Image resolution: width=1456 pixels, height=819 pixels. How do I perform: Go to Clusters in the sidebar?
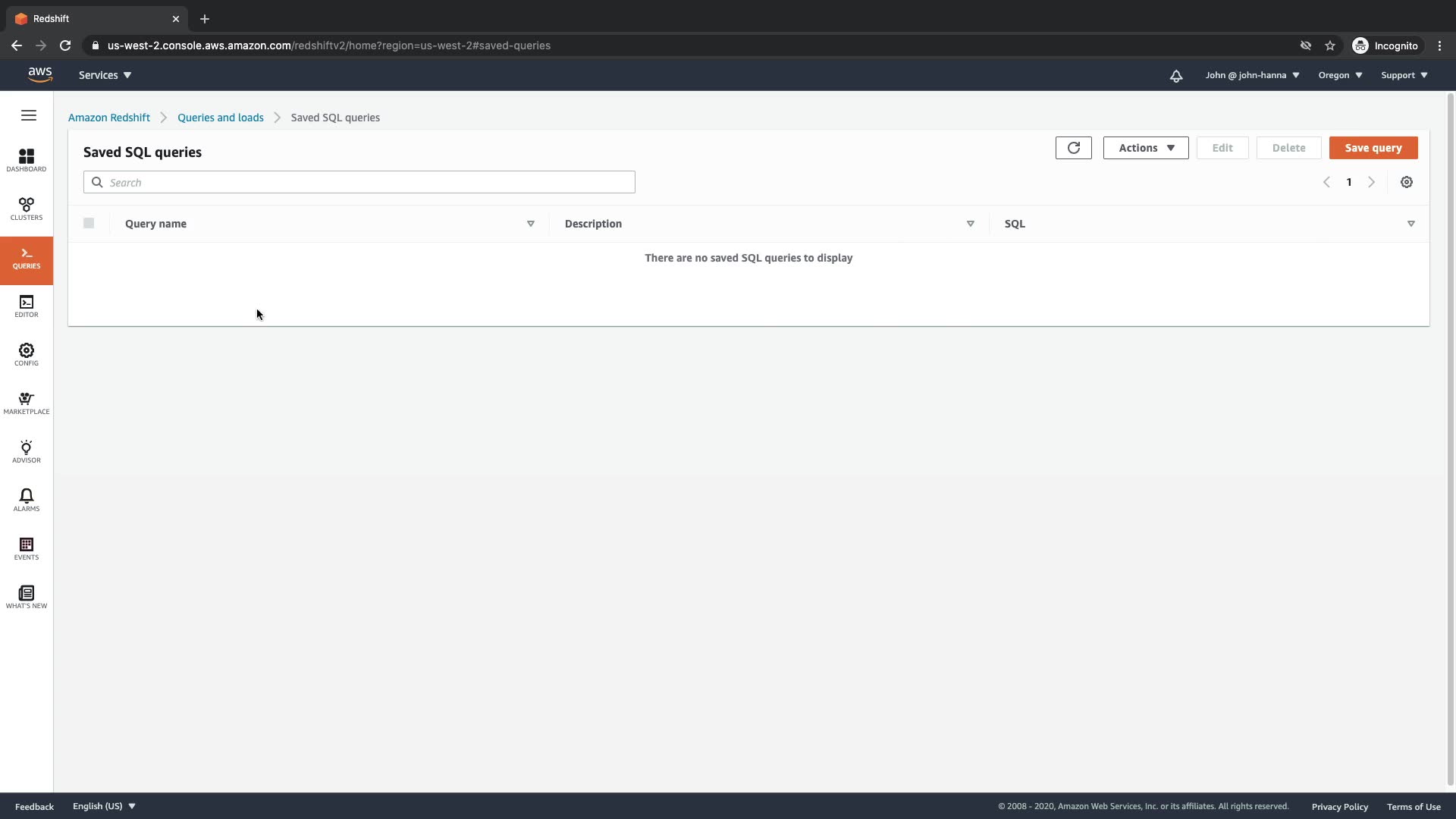click(x=27, y=209)
